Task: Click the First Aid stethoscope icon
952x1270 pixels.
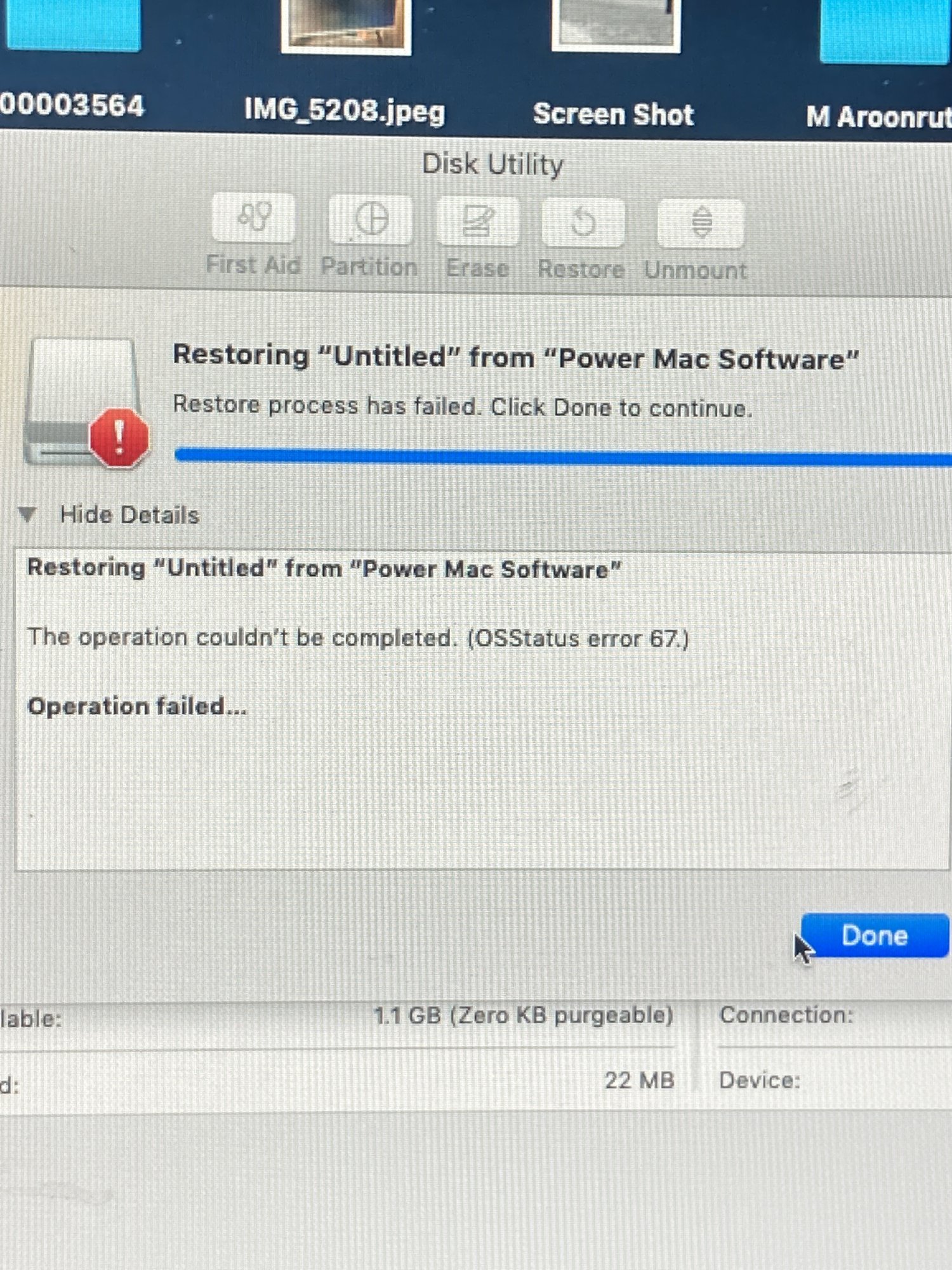Action: point(253,217)
